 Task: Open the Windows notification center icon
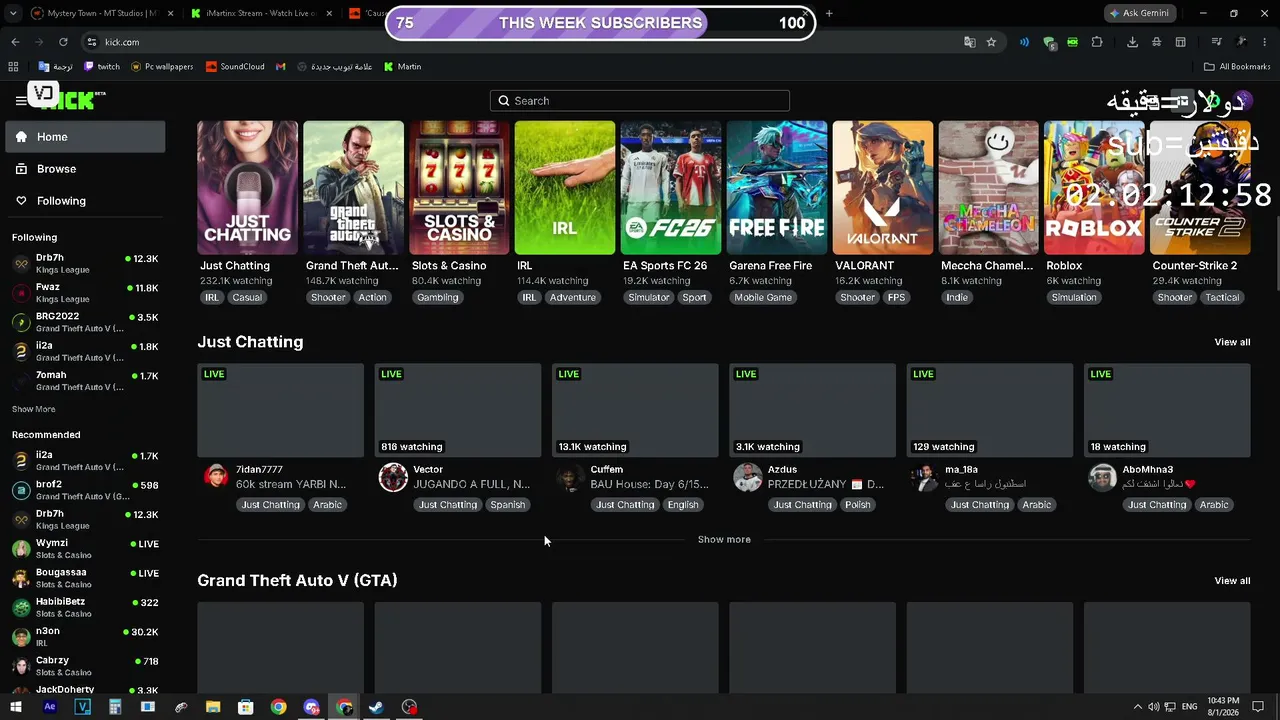coord(1259,707)
